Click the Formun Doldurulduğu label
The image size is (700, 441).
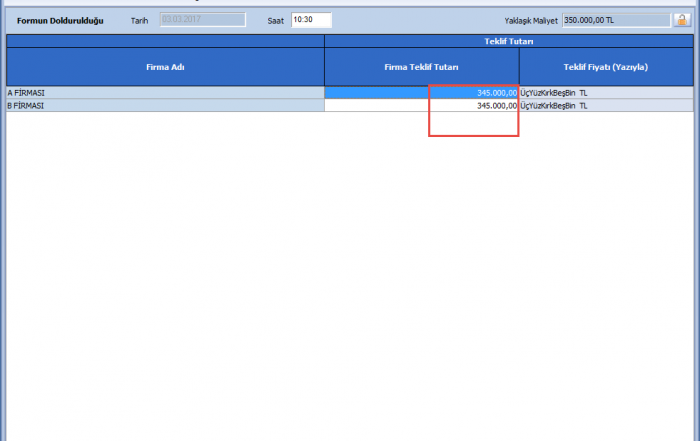60,20
